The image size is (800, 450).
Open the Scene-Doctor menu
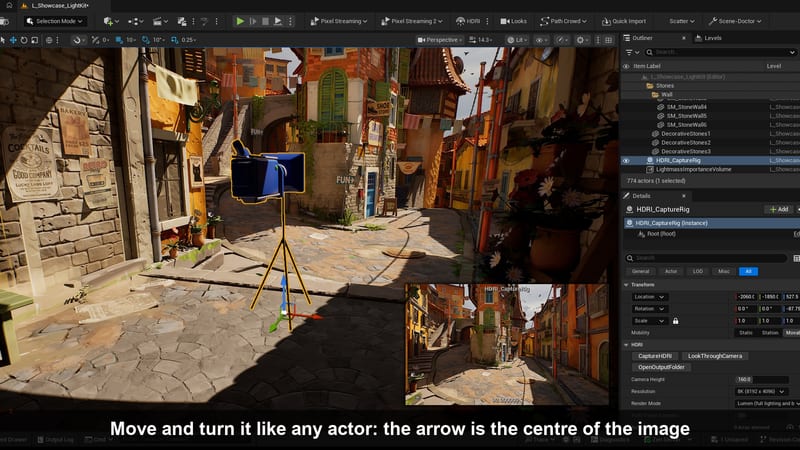point(735,21)
